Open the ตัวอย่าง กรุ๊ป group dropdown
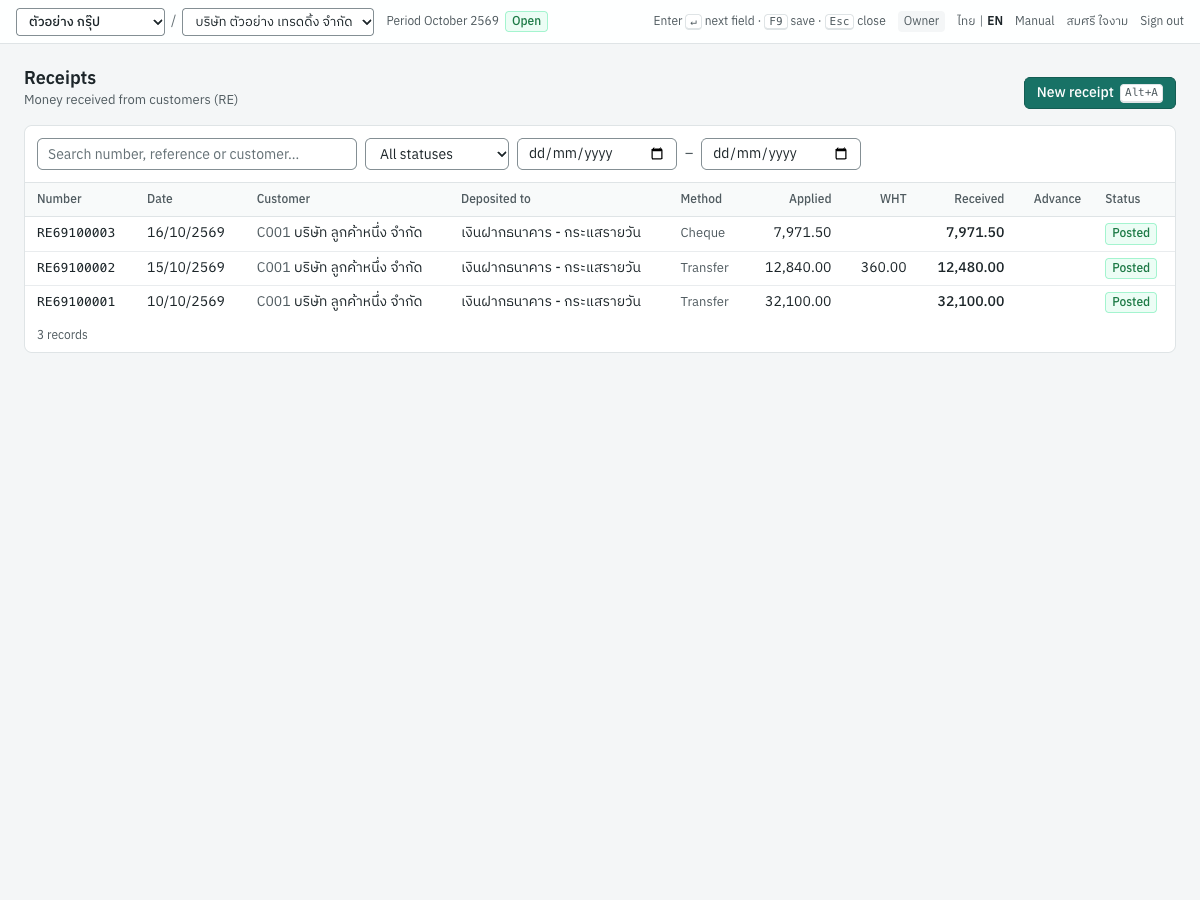 point(90,22)
